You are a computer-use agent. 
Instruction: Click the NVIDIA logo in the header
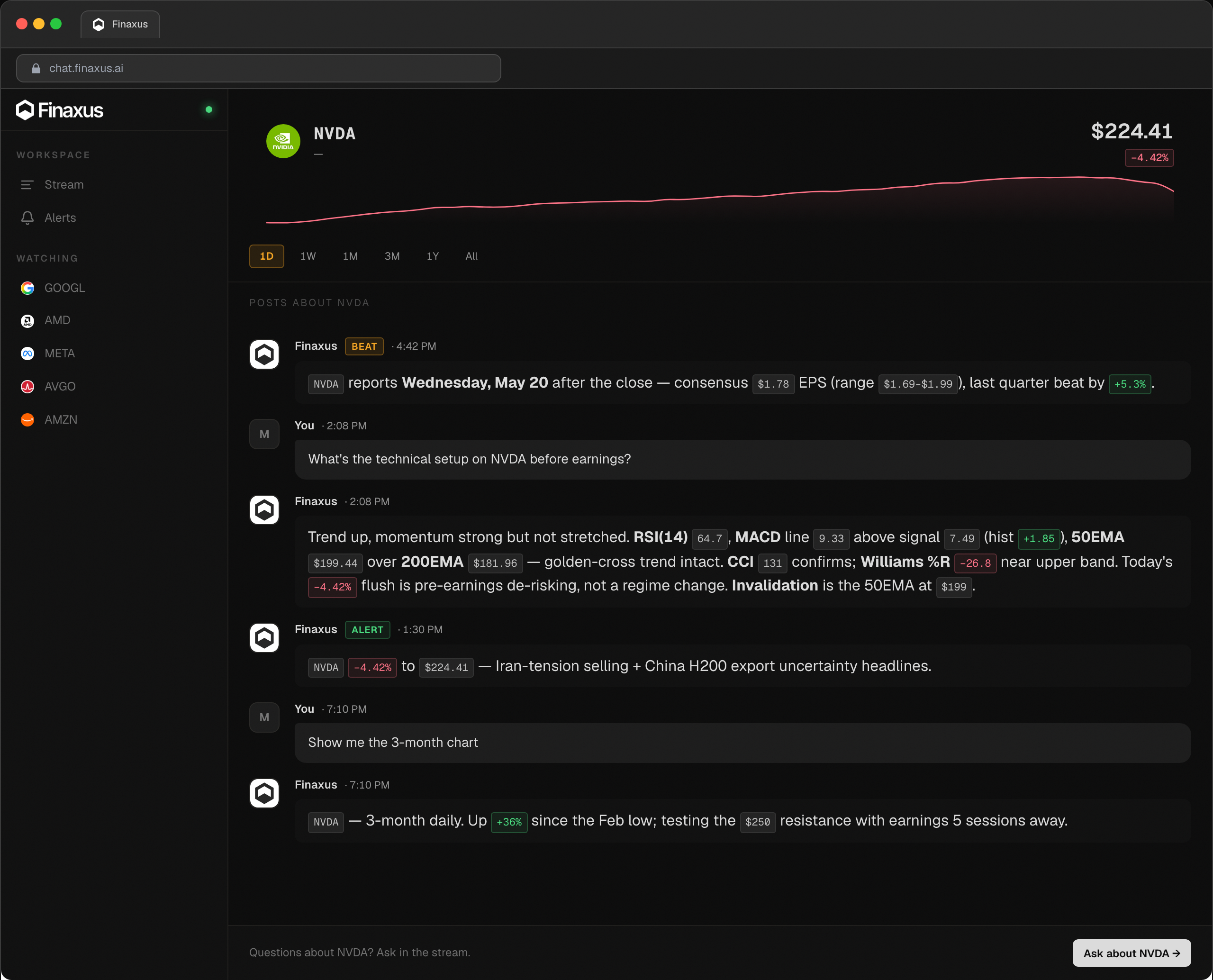[x=283, y=141]
